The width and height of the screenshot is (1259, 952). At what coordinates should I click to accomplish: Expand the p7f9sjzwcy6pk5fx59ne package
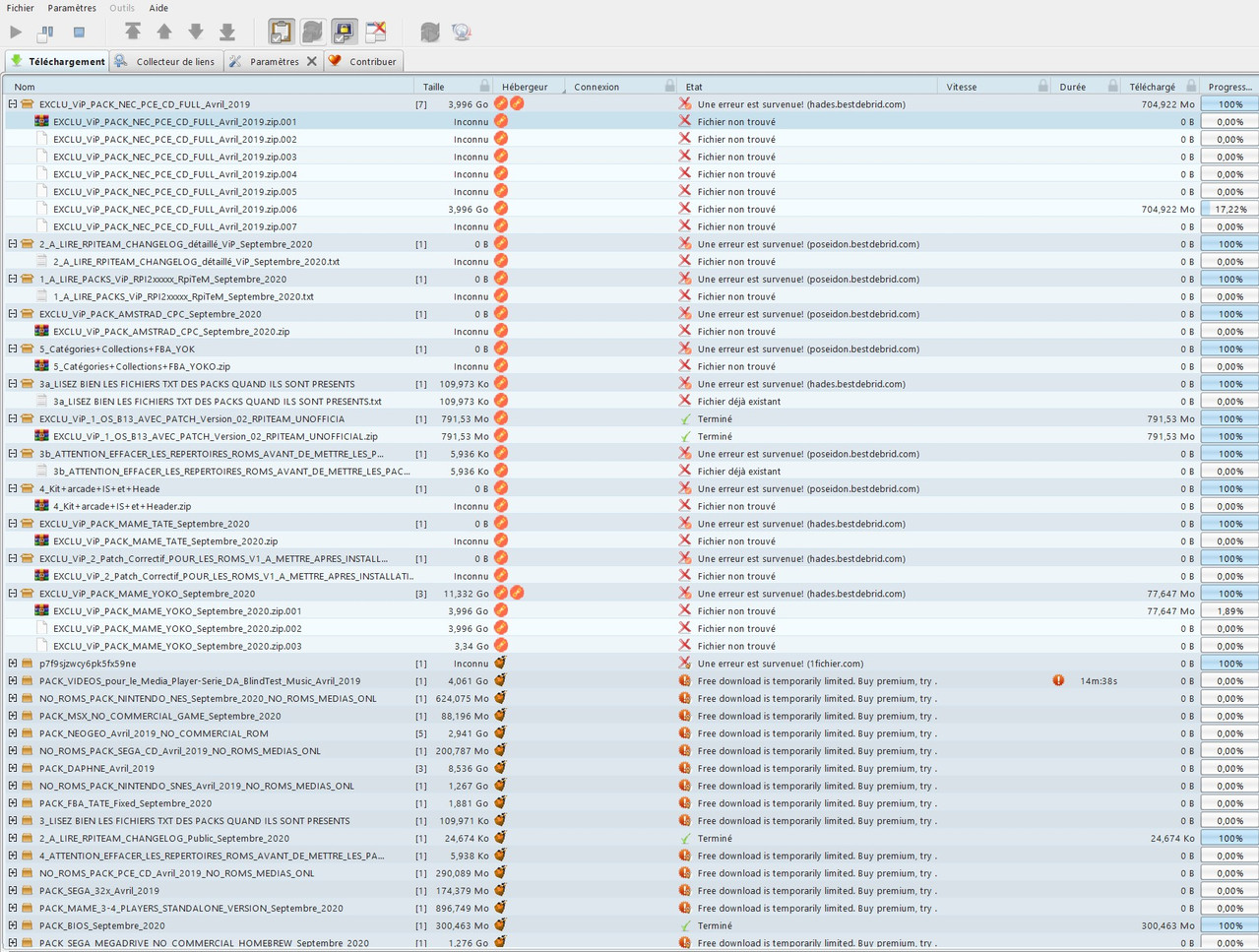(13, 664)
